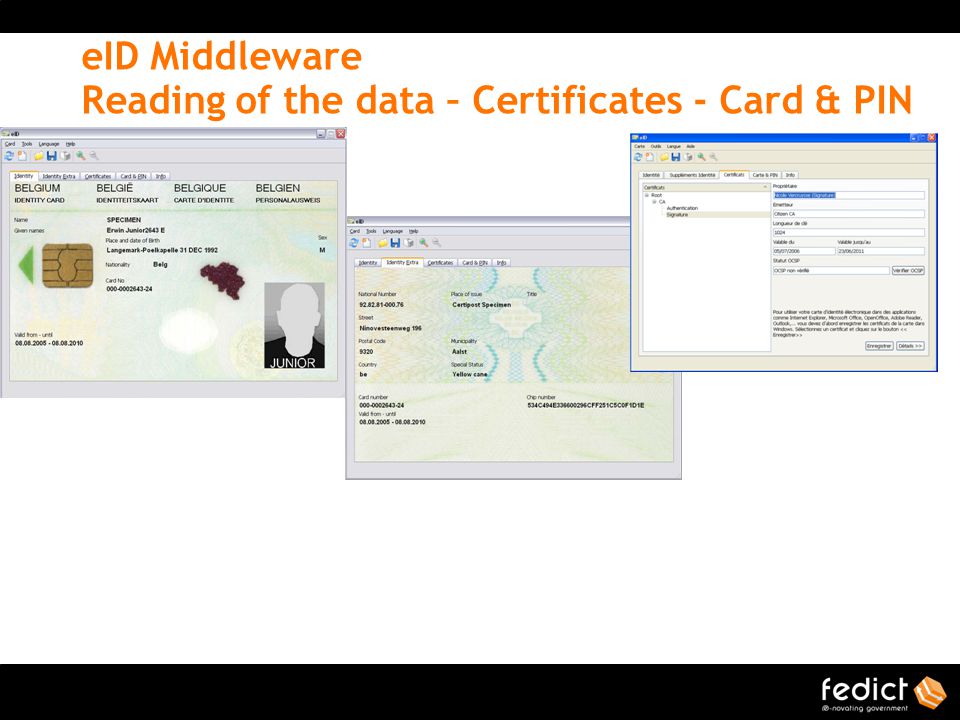Click the Vérifier OCSP button
Image resolution: width=960 pixels, height=720 pixels.
(908, 271)
